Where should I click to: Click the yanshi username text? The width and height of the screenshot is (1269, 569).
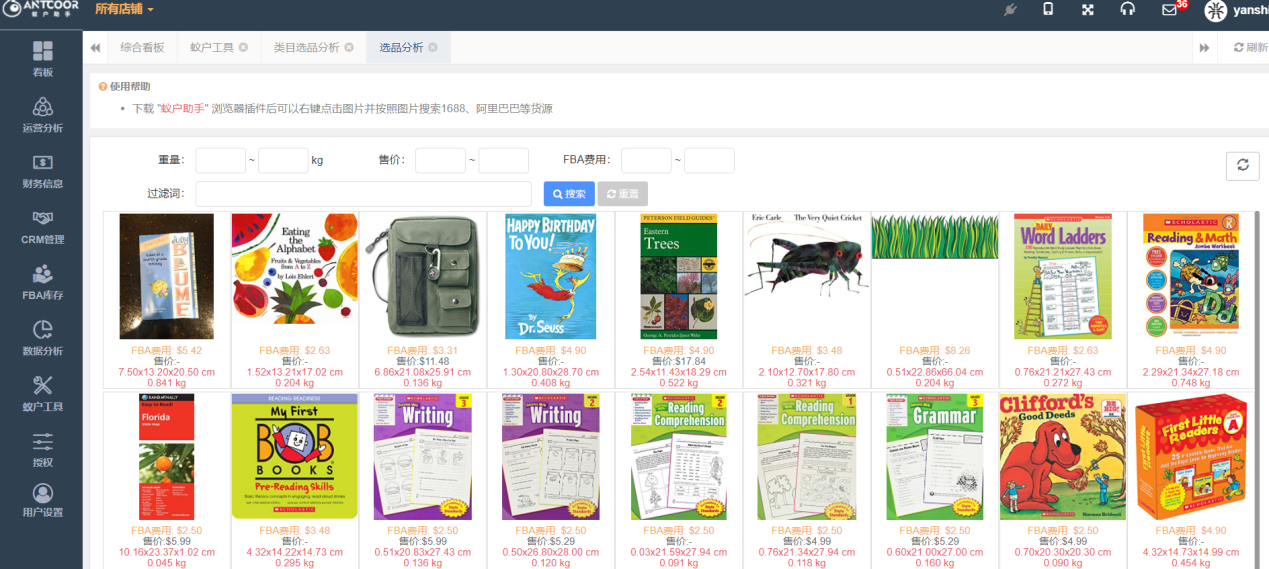[x=1251, y=10]
